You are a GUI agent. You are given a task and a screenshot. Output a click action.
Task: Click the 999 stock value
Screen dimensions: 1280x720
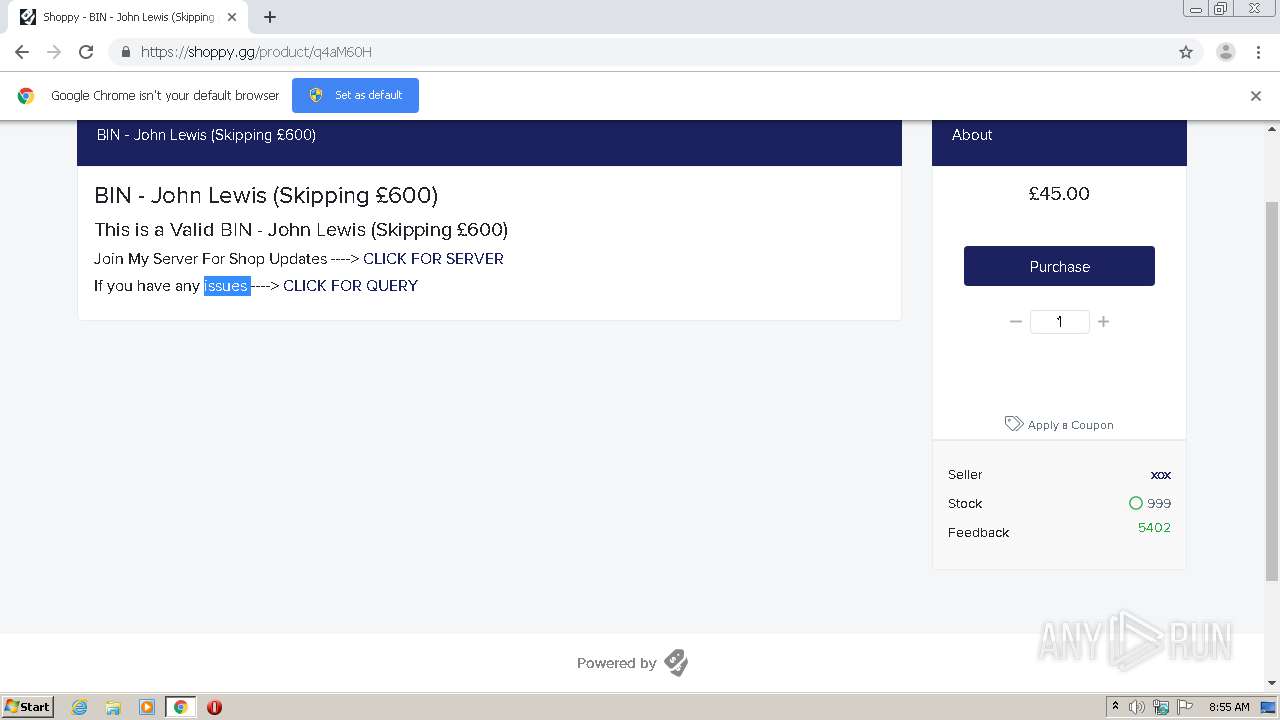click(x=1158, y=503)
